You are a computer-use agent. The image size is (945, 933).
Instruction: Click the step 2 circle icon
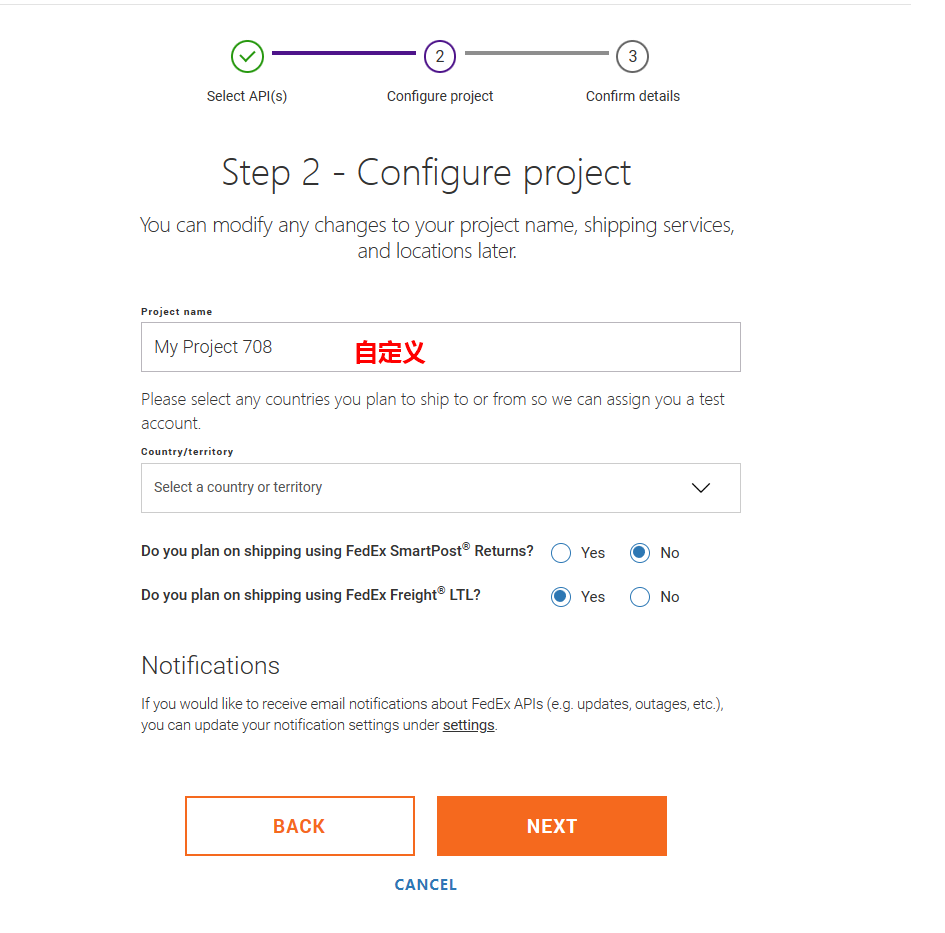click(x=440, y=56)
